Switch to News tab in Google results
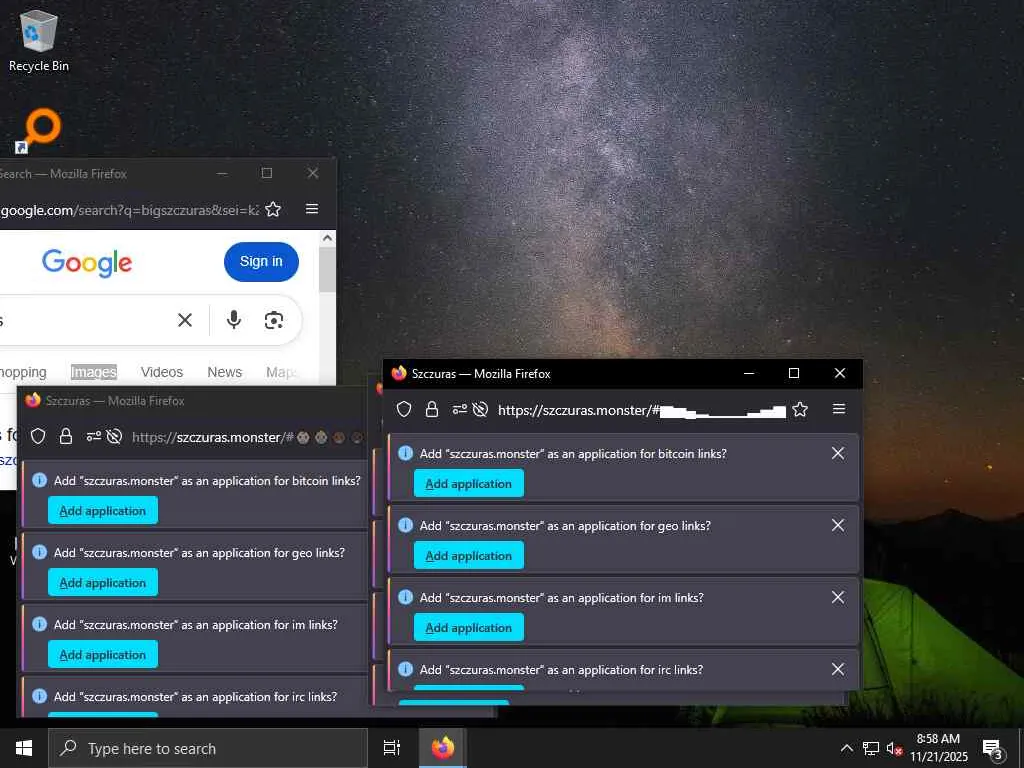Viewport: 1024px width, 768px height. 225,372
